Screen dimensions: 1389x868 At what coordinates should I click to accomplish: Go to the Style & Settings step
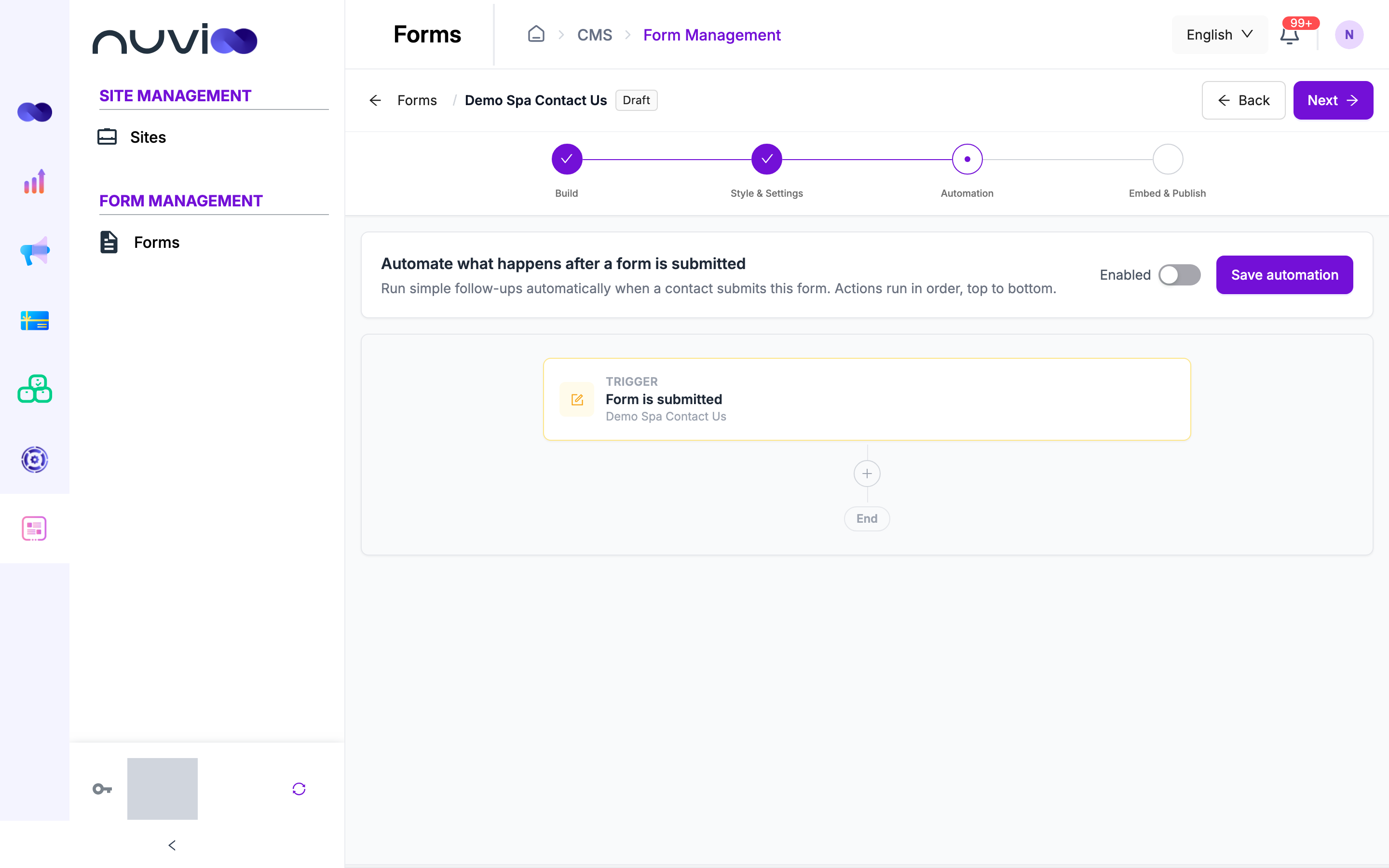tap(766, 159)
